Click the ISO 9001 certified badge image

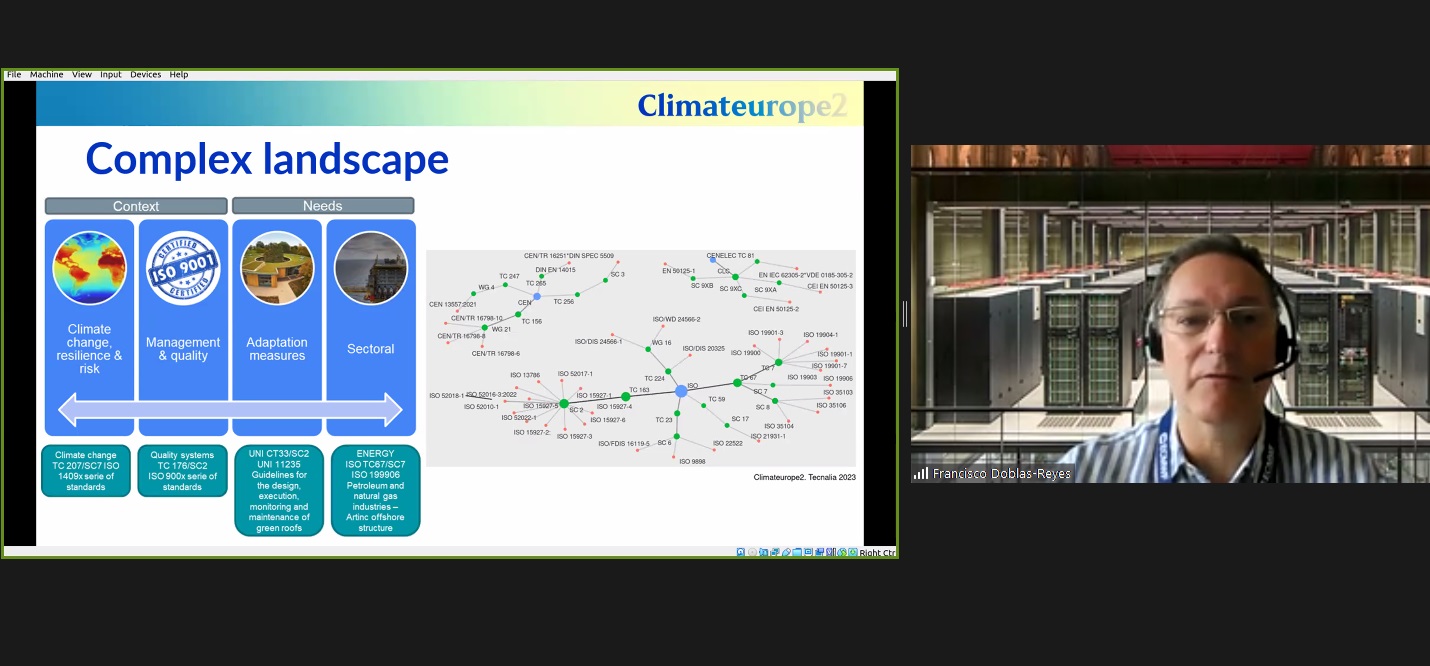(x=183, y=268)
